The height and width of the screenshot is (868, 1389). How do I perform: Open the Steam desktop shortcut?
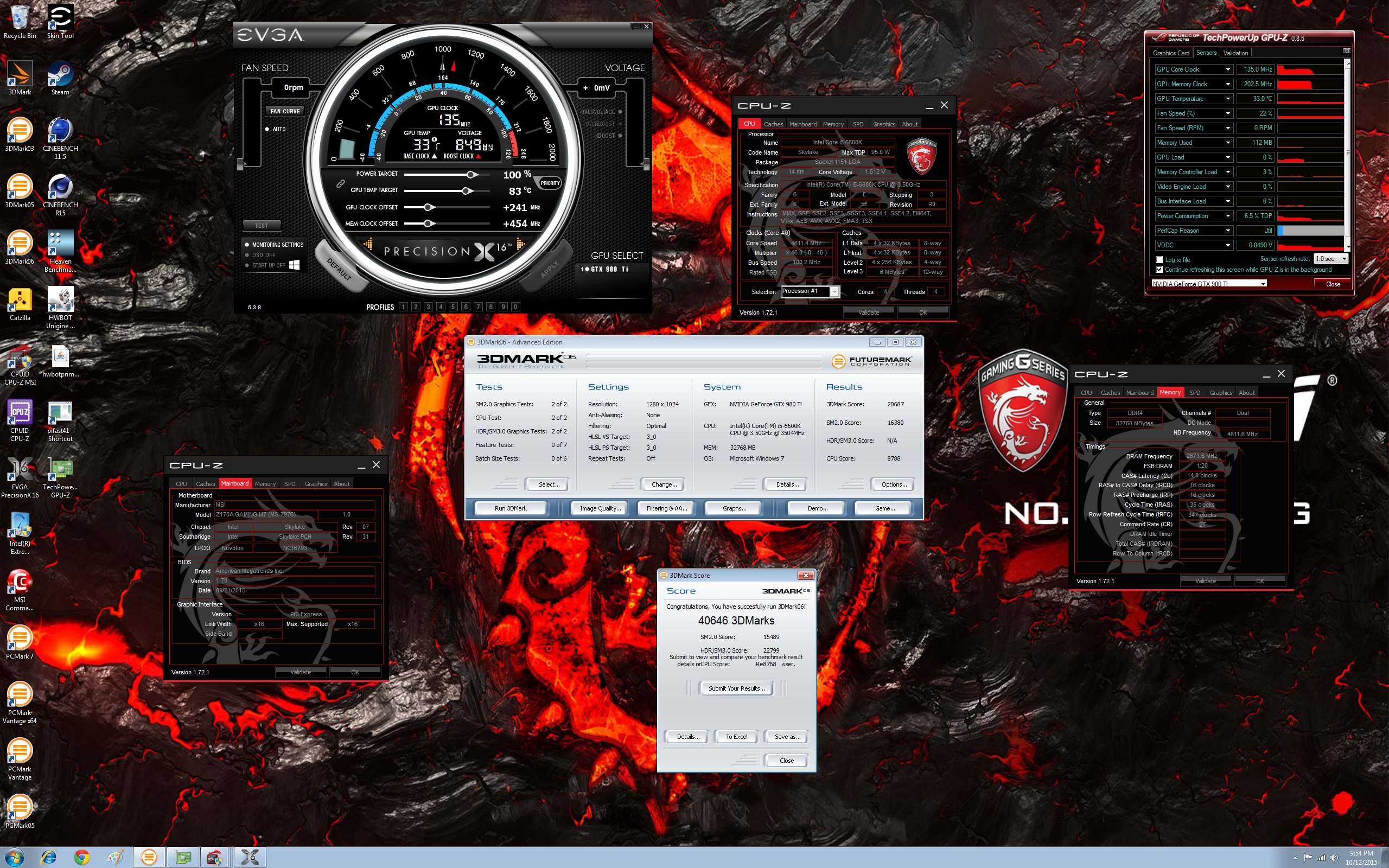pos(60,79)
